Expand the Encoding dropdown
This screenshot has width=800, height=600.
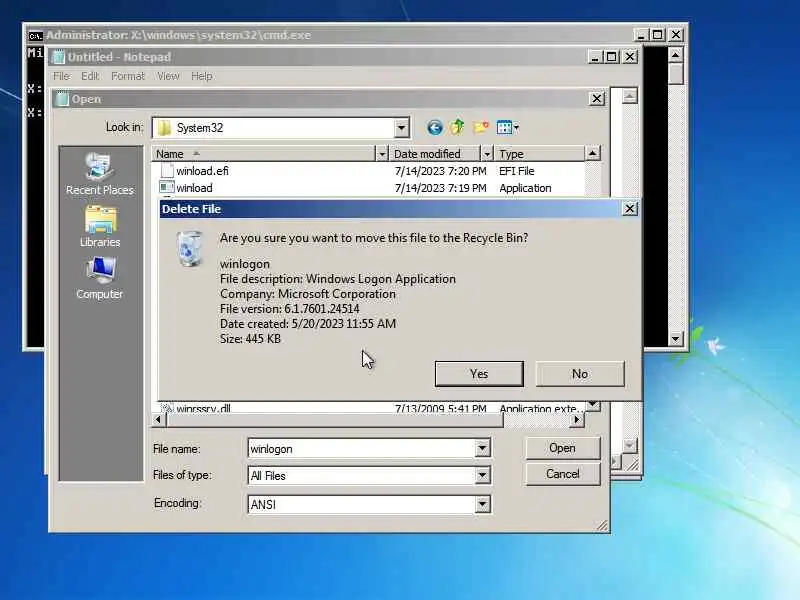[x=482, y=505]
